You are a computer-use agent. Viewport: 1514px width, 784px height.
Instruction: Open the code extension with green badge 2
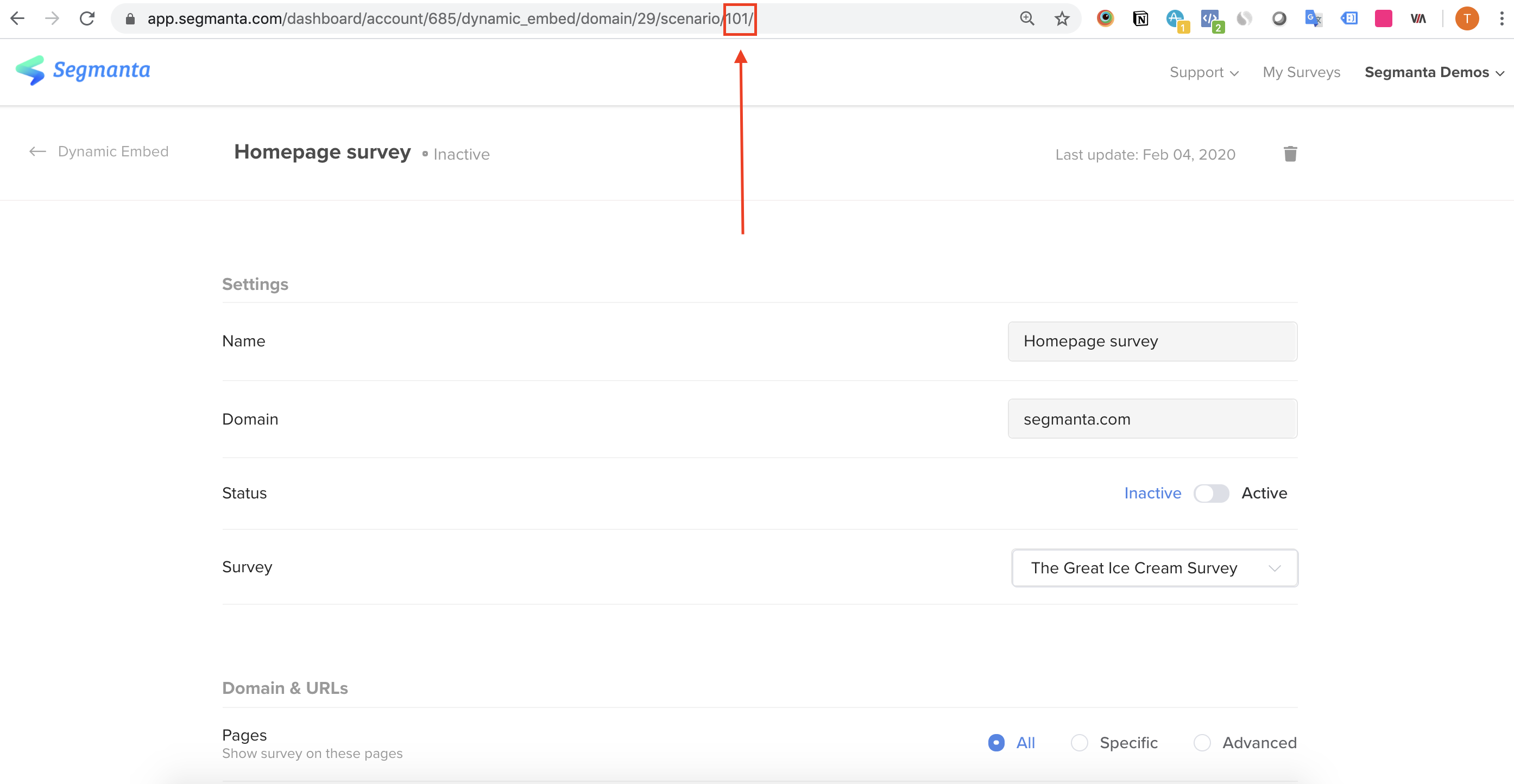tap(1212, 20)
